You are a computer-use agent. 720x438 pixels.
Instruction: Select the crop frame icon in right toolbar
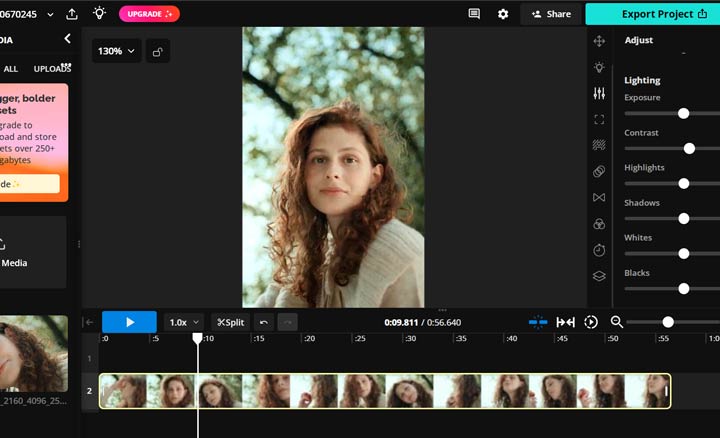(599, 119)
